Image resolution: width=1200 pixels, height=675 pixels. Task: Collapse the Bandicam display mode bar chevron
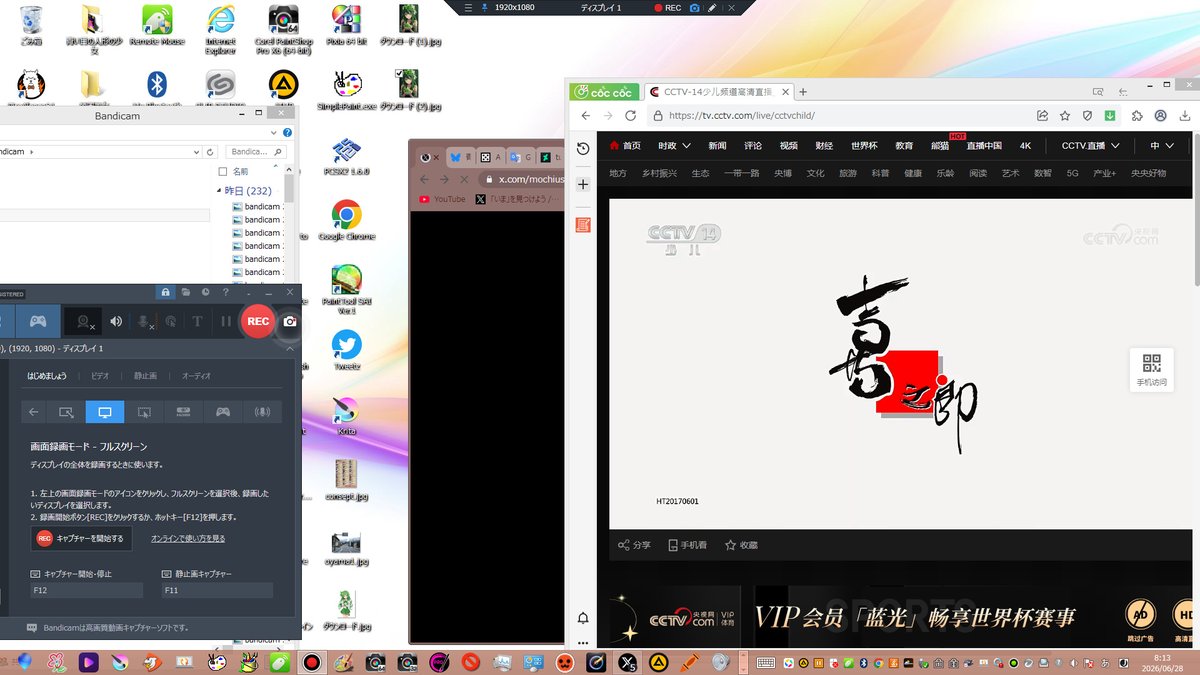tap(290, 348)
